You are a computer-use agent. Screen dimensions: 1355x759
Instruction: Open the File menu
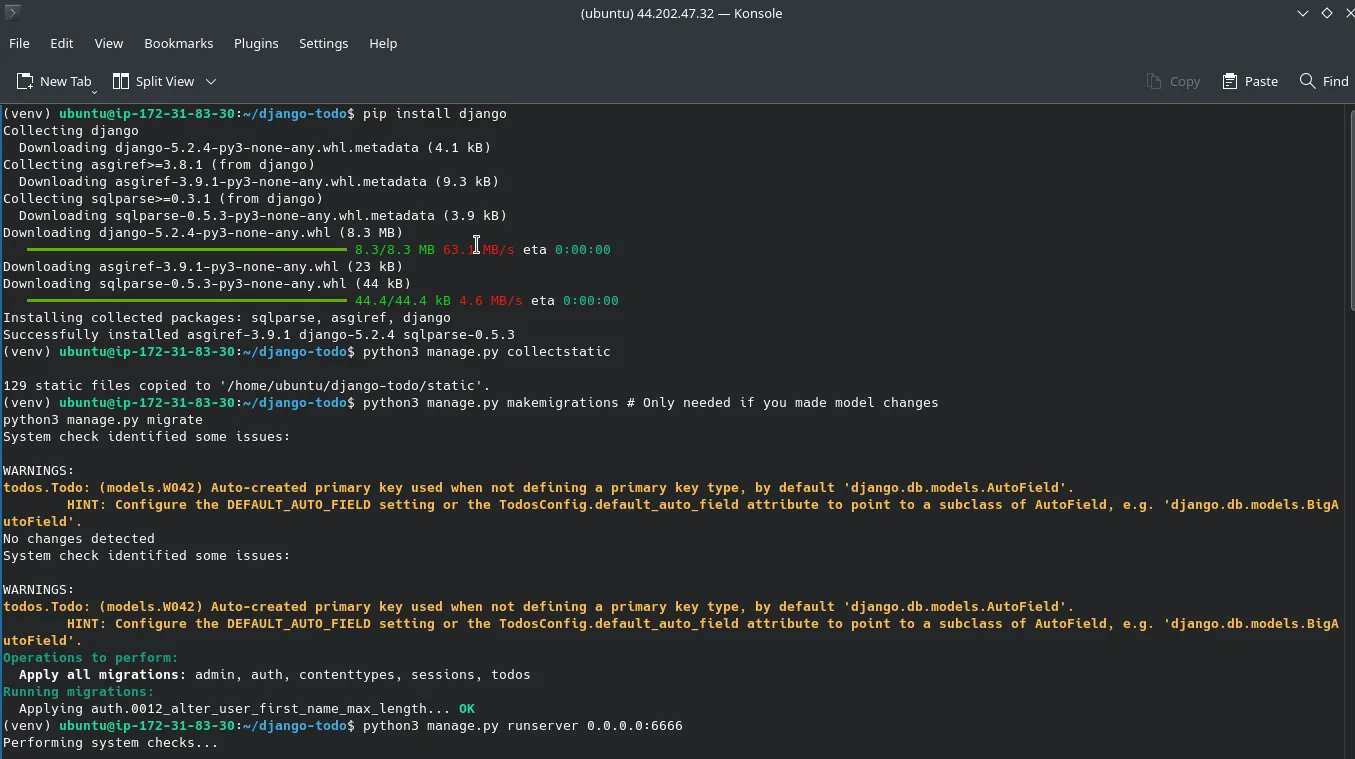tap(19, 43)
